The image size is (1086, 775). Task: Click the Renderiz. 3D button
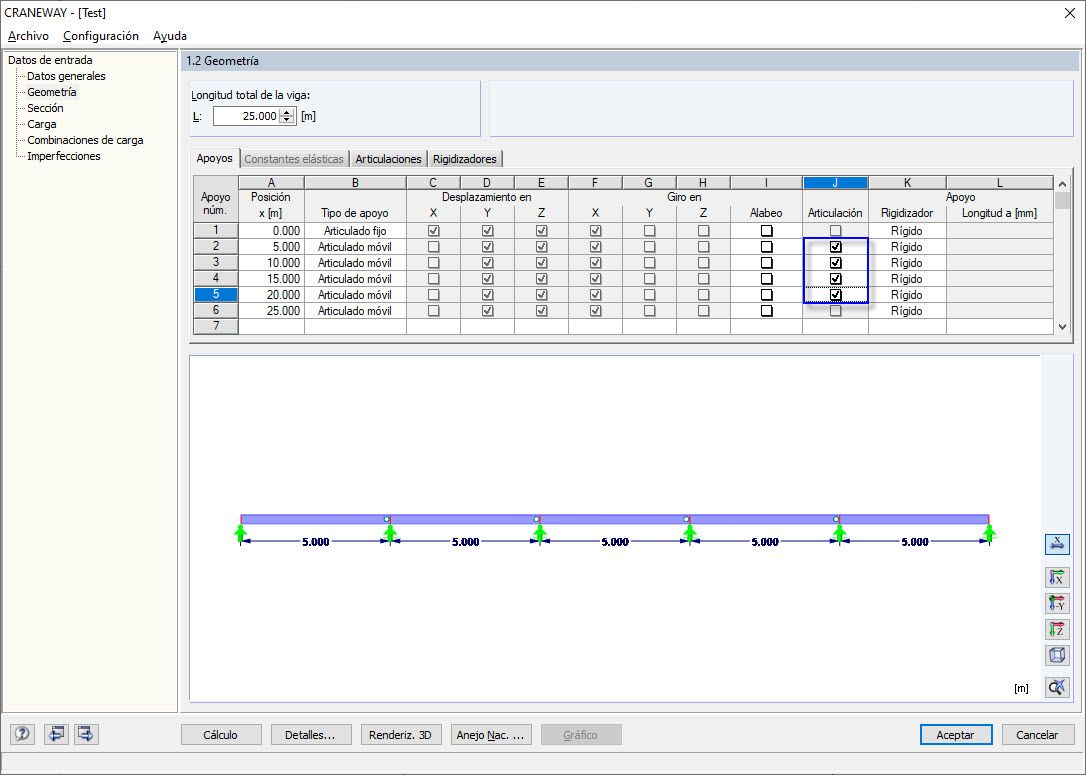(x=400, y=735)
